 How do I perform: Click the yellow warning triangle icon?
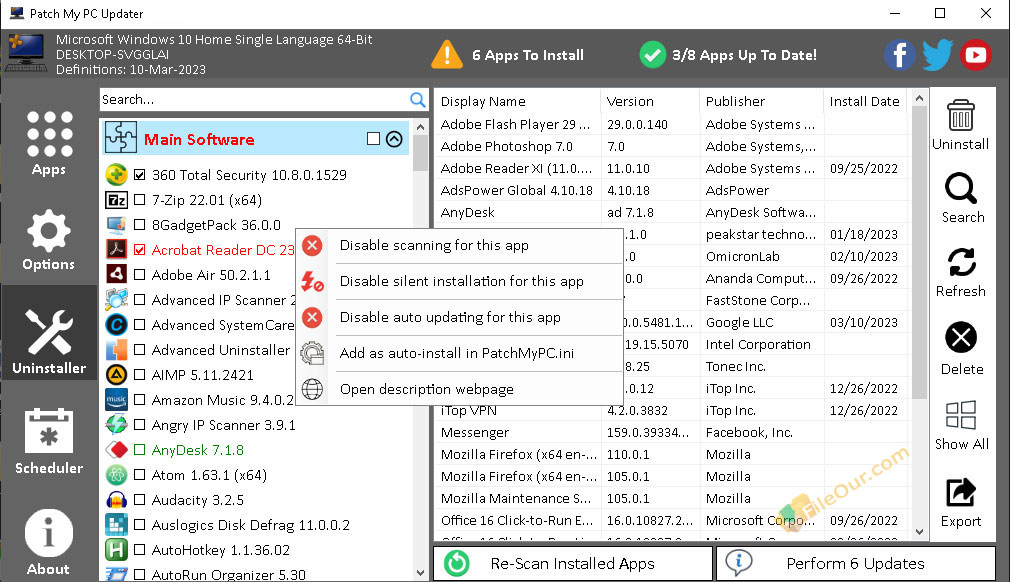click(x=446, y=55)
